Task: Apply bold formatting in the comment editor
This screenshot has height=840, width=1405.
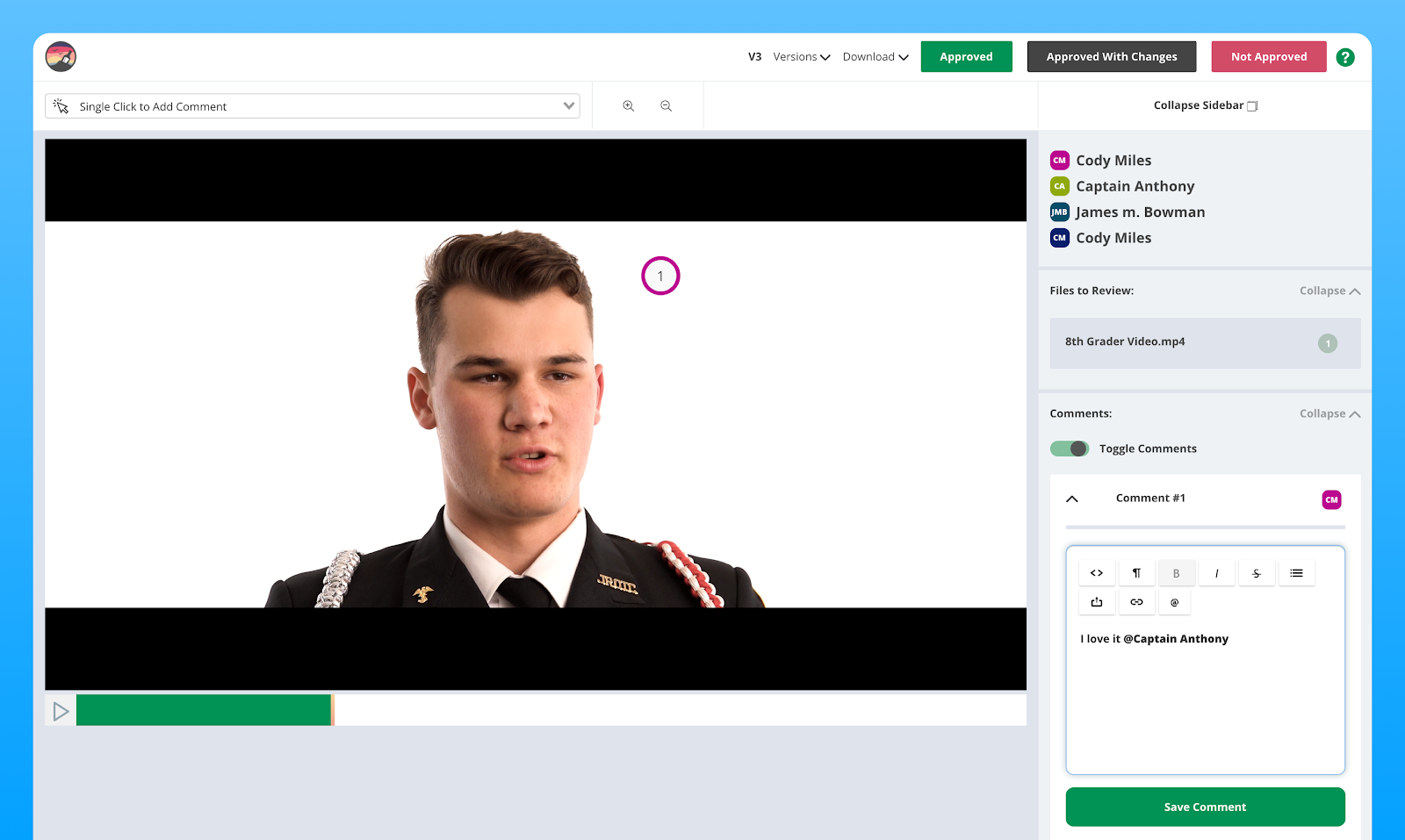Action: [1177, 573]
